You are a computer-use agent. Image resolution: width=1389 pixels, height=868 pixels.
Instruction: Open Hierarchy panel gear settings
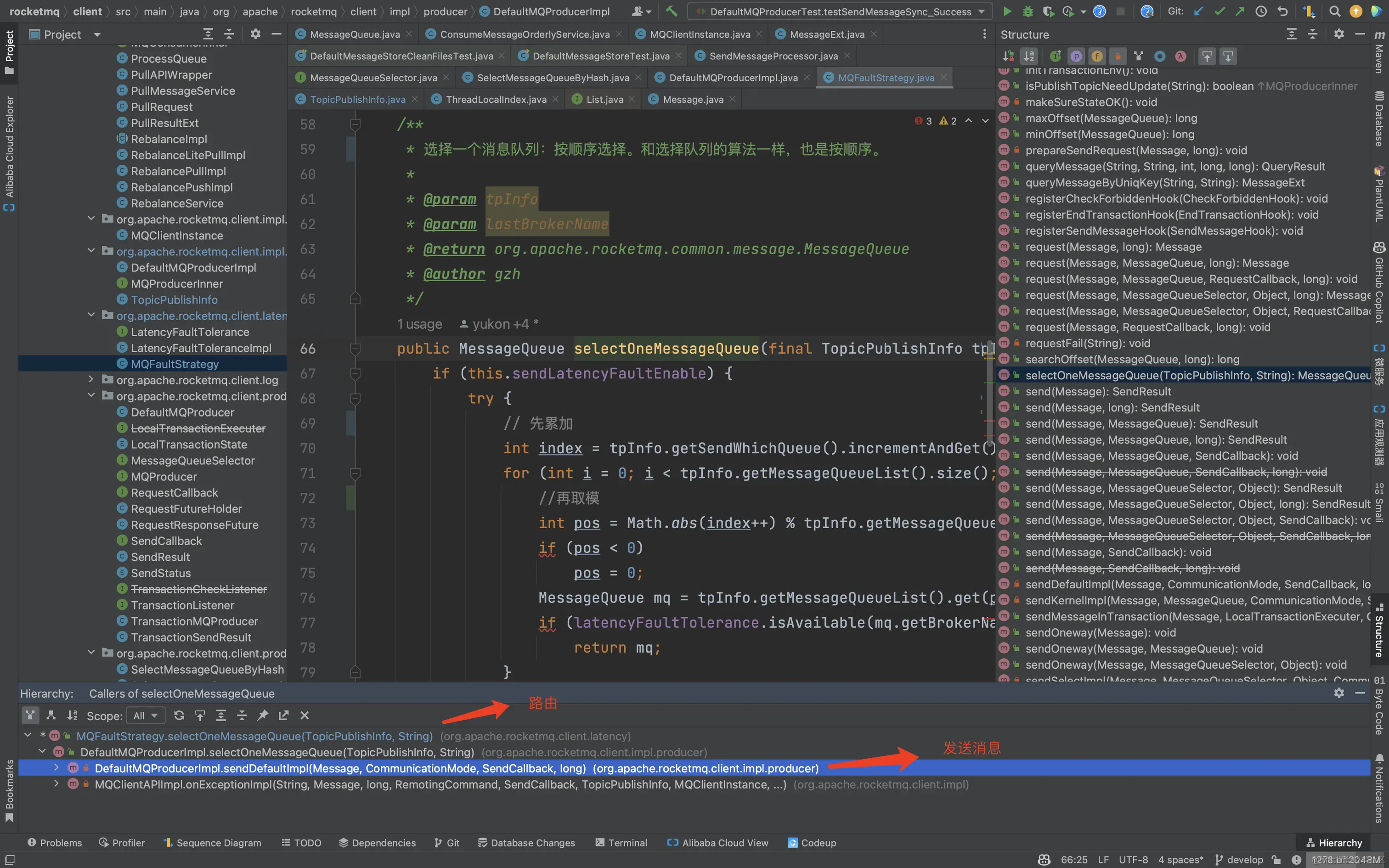[x=1338, y=693]
